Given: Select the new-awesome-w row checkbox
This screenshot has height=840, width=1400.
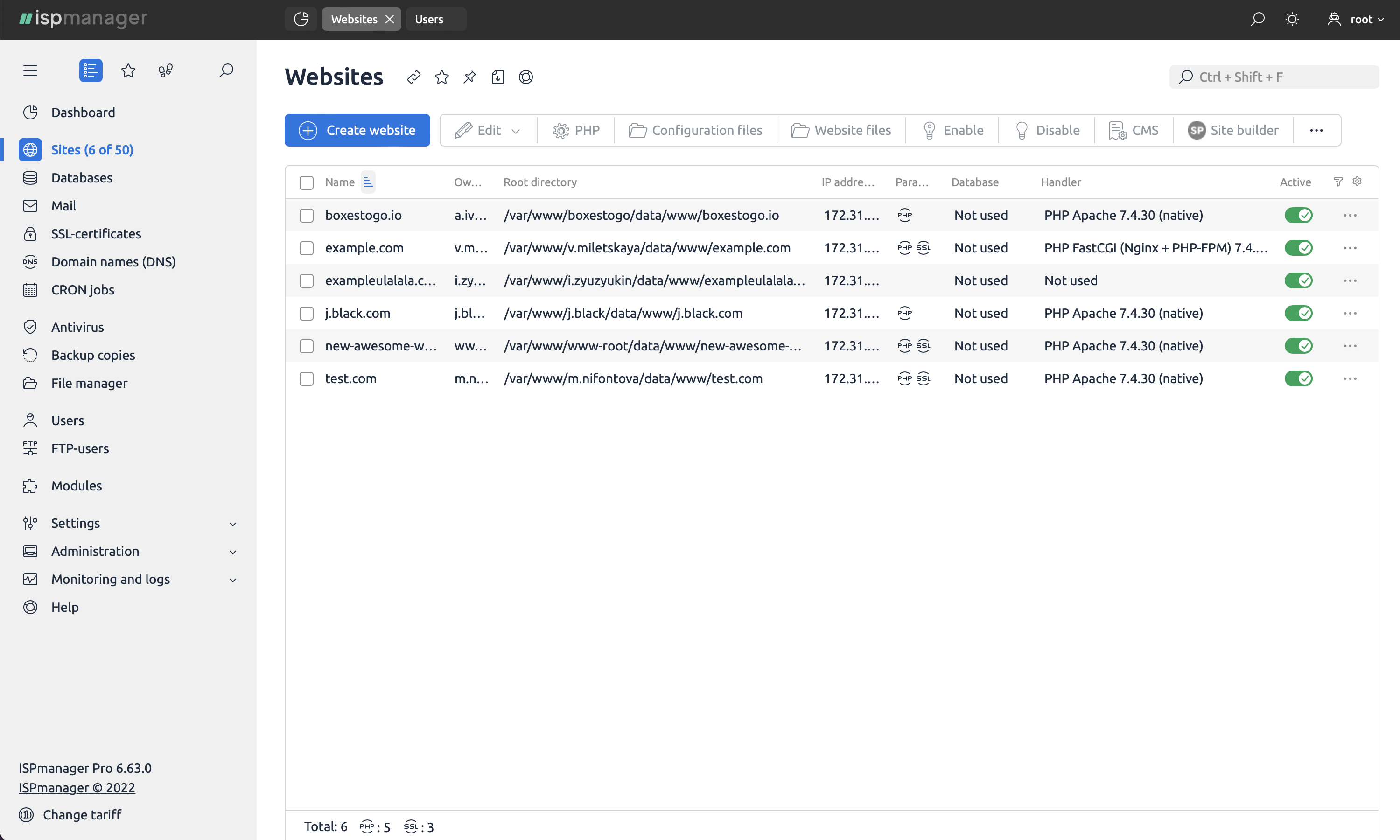Looking at the screenshot, I should pos(307,346).
